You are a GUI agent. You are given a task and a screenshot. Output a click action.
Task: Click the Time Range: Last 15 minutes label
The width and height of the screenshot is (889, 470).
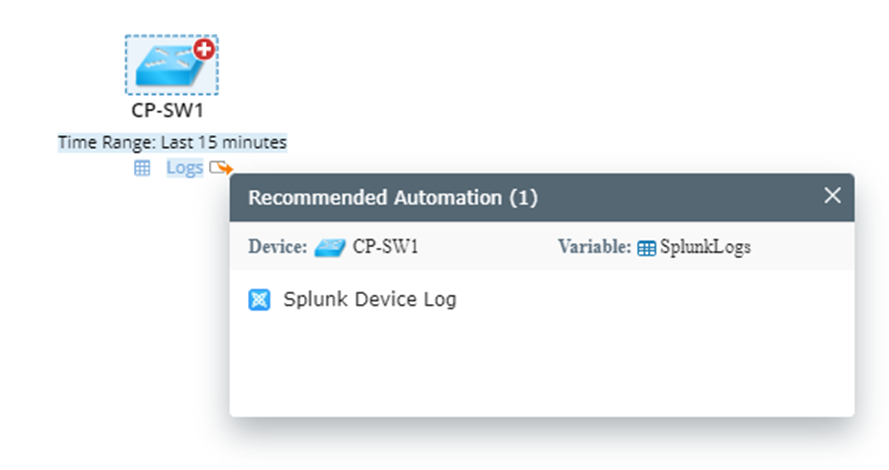point(172,143)
